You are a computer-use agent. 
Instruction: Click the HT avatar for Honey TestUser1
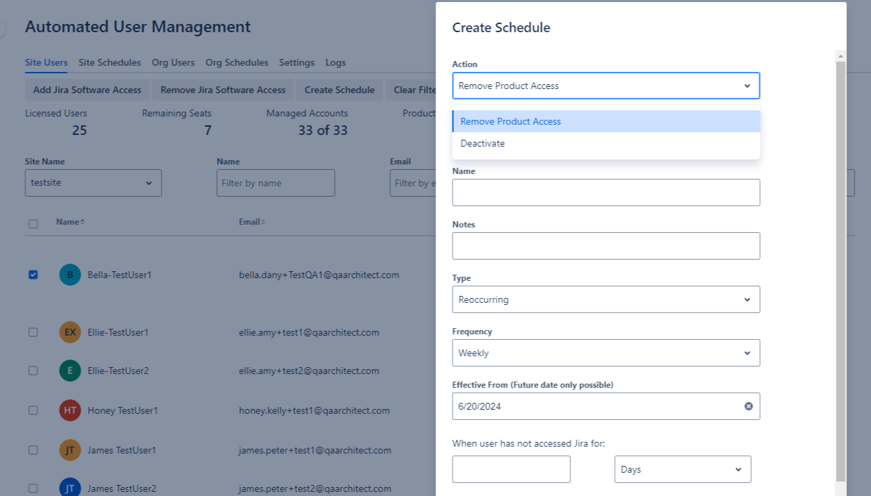[70, 410]
